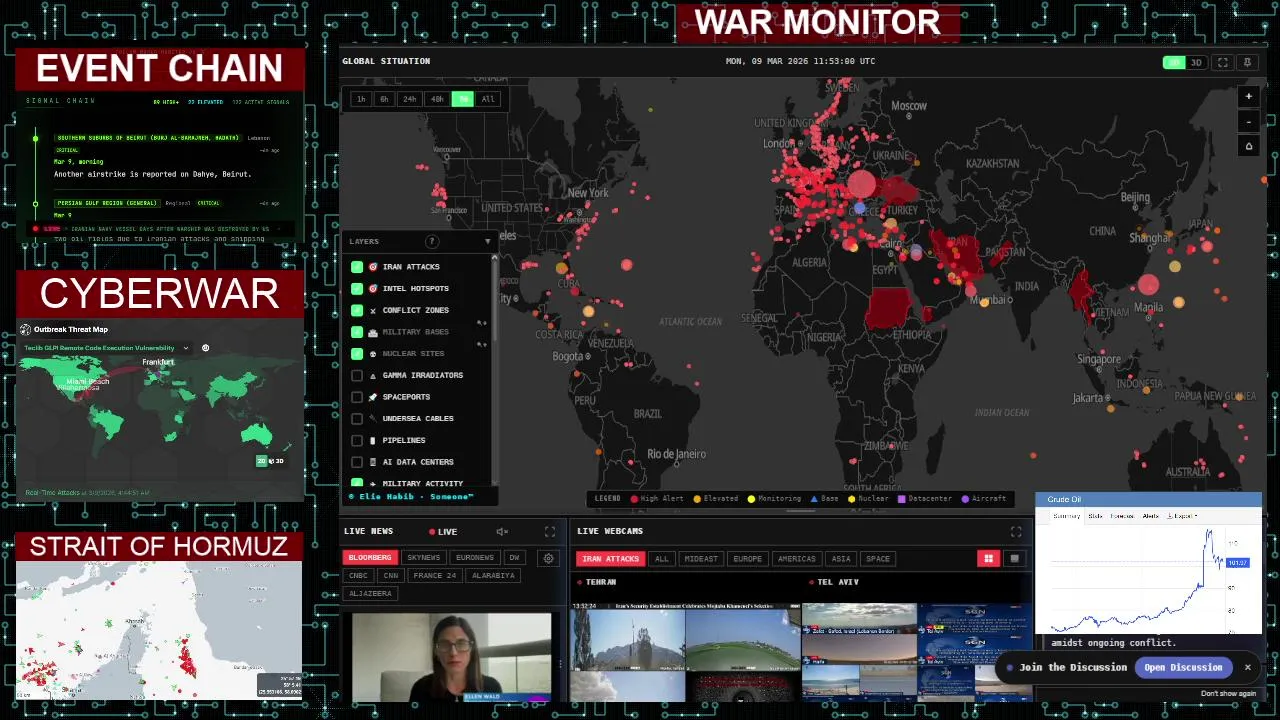The image size is (1280, 720).
Task: Open the Tel Aviv webcam thumbnail
Action: 917,652
